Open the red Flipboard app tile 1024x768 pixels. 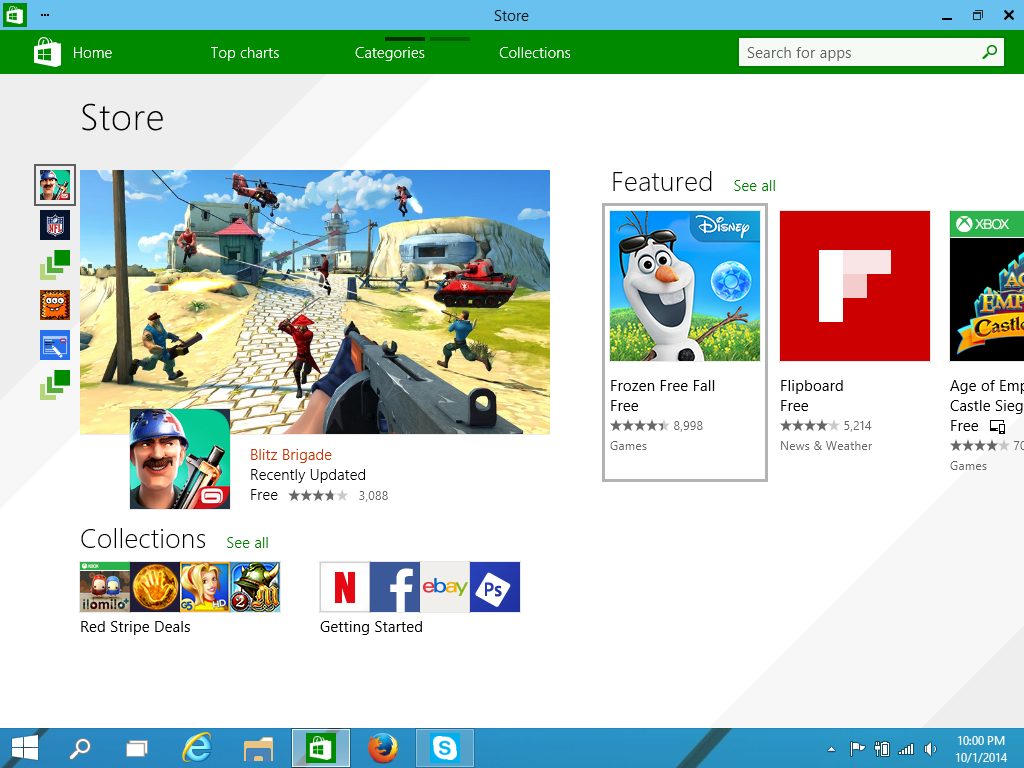coord(855,285)
